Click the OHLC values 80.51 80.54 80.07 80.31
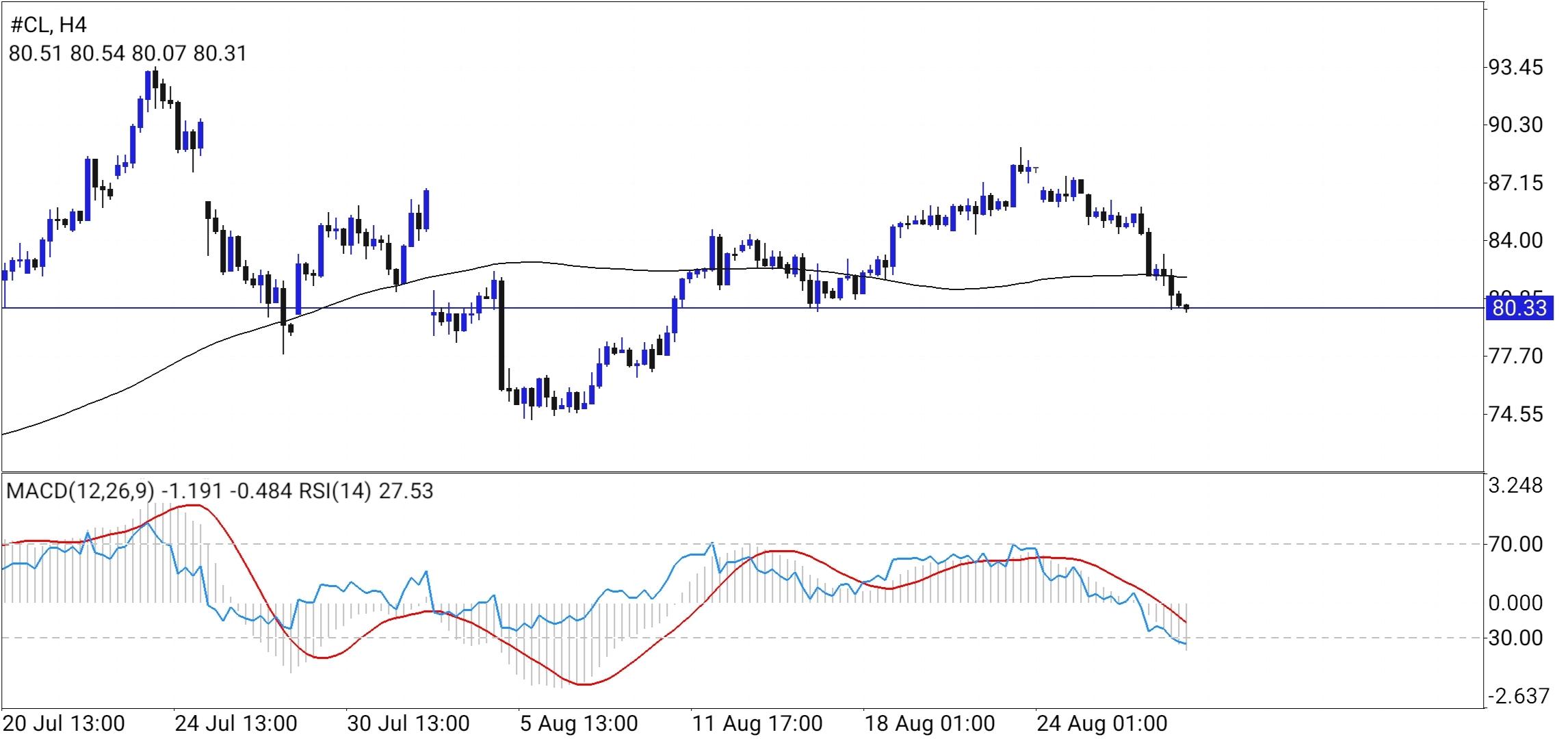 [x=127, y=53]
